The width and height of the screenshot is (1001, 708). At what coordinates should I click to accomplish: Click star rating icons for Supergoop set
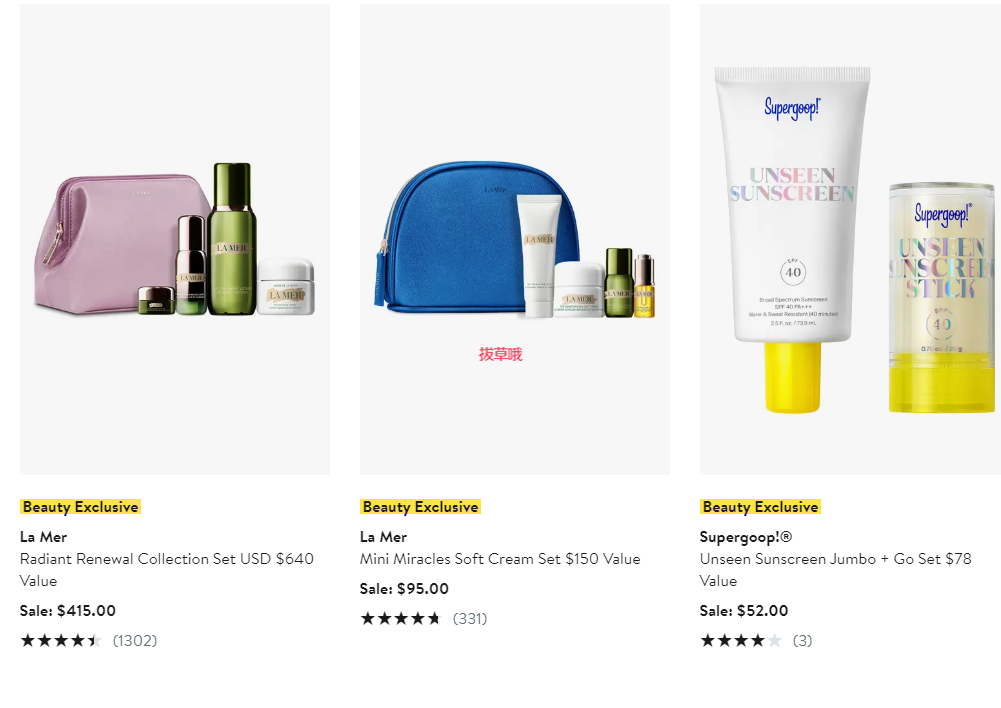pos(741,640)
